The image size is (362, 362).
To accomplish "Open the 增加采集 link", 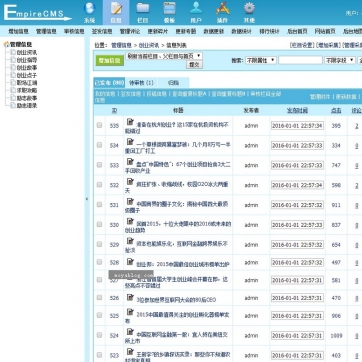I will coord(329,45).
